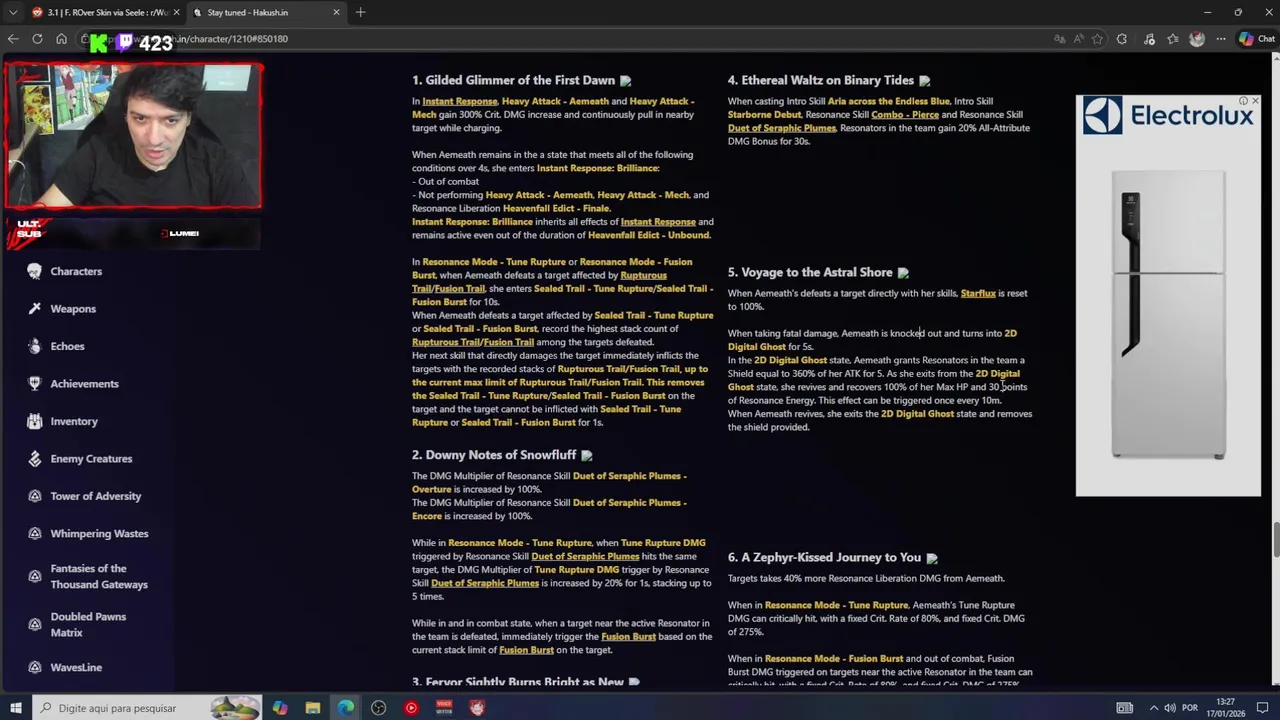The width and height of the screenshot is (1280, 720).
Task: Click the image icon beside Zephyr-Kissed Journey heading
Action: pos(931,558)
